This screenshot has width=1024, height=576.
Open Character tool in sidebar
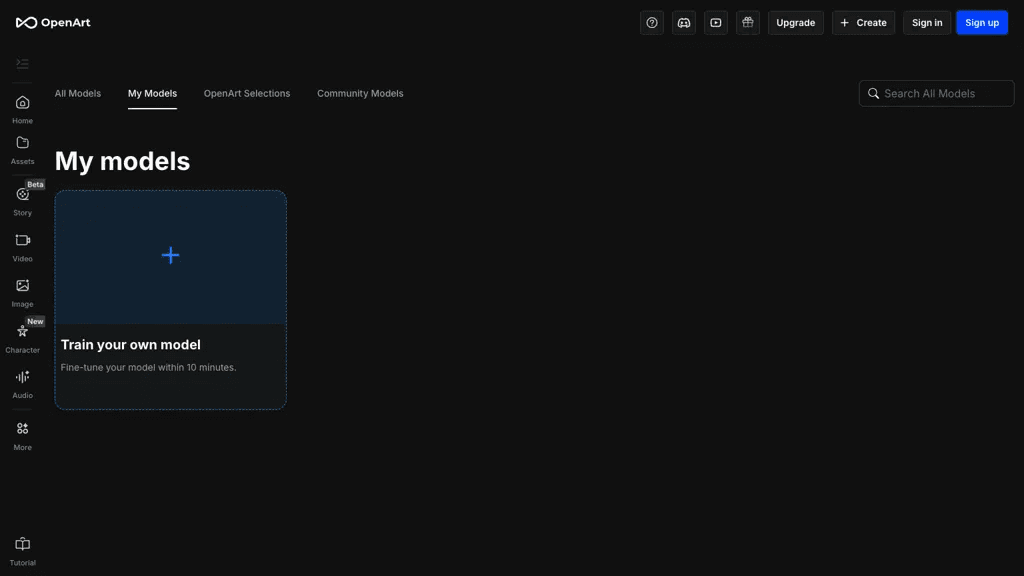pos(22,338)
